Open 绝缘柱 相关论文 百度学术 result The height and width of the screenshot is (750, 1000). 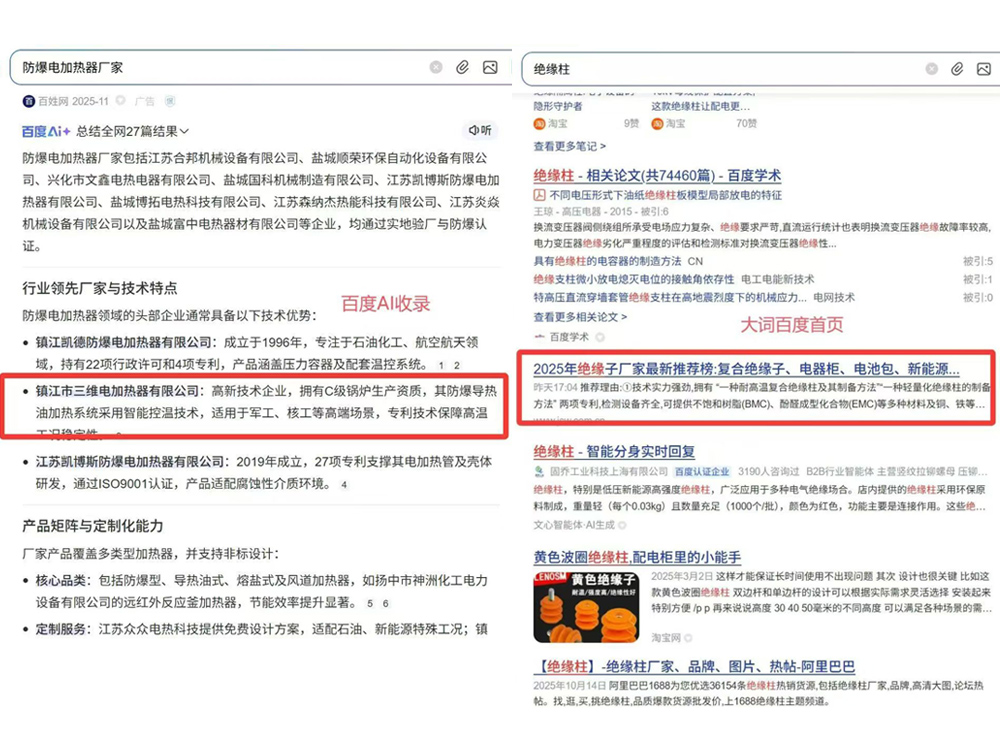(x=657, y=175)
